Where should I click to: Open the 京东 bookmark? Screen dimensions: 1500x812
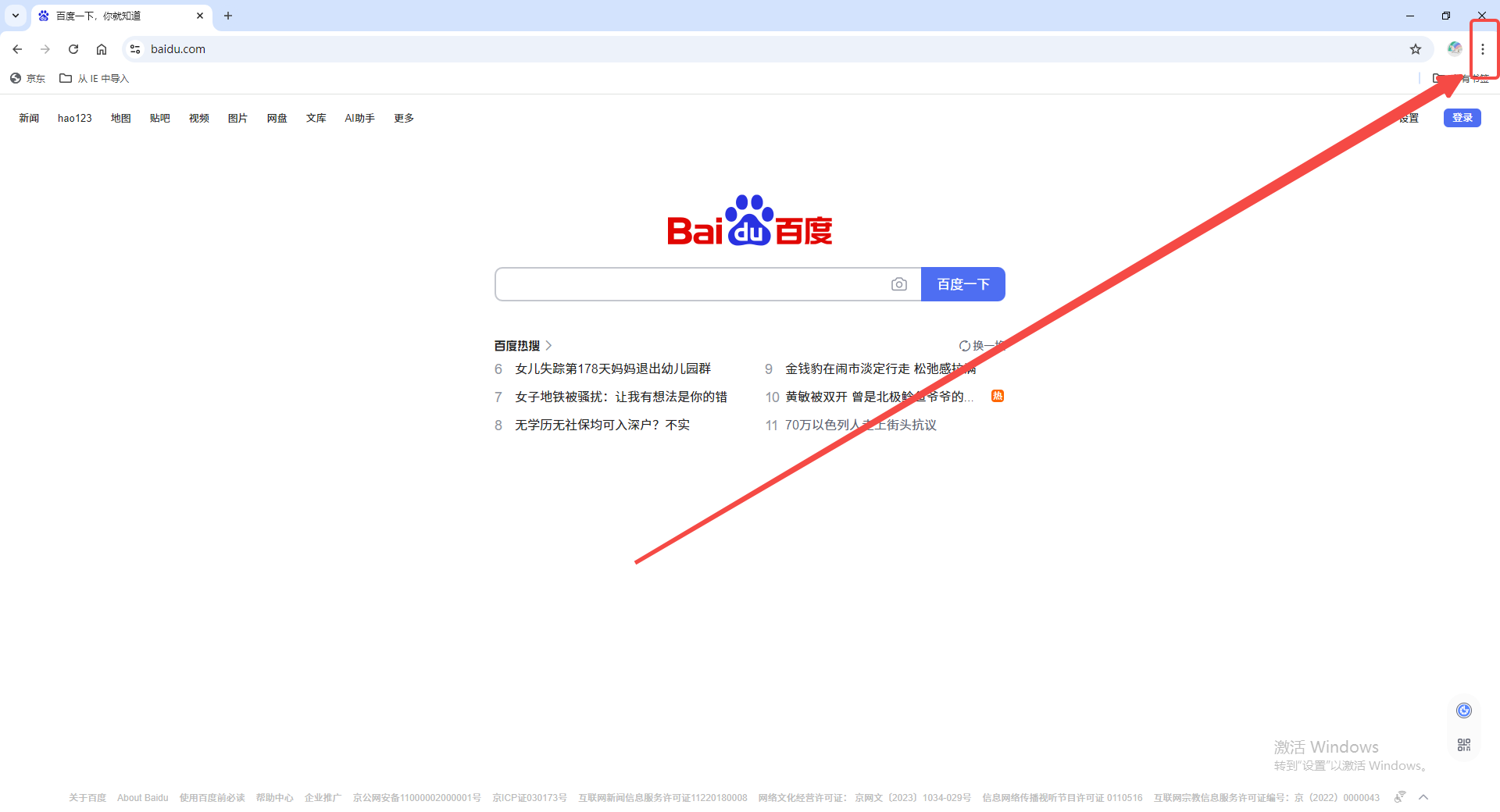[27, 78]
